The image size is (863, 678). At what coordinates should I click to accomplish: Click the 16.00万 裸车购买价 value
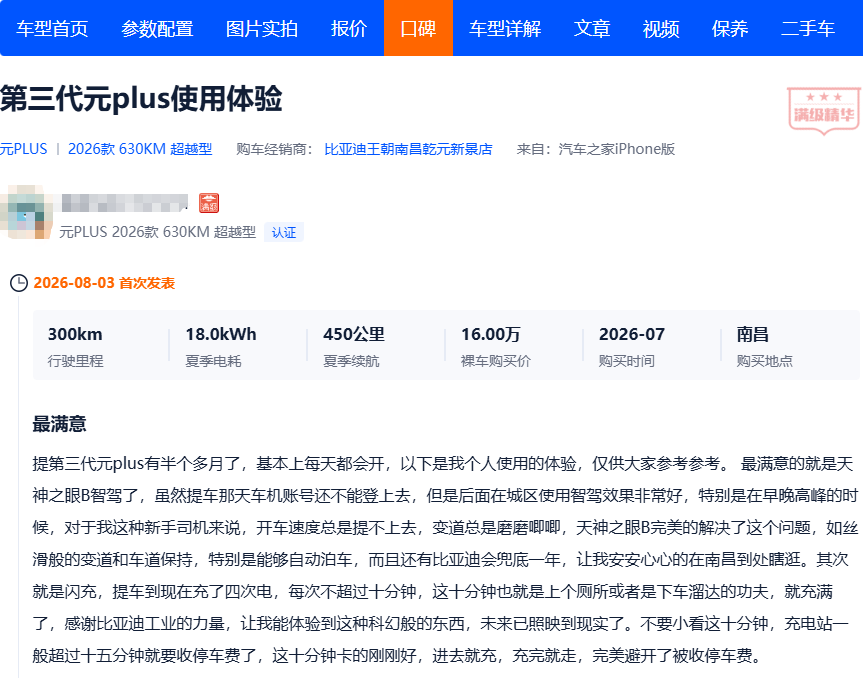click(x=490, y=334)
